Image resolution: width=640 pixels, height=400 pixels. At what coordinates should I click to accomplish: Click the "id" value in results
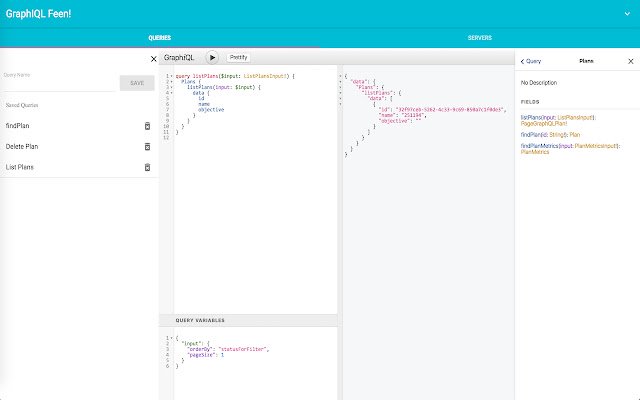click(450, 110)
